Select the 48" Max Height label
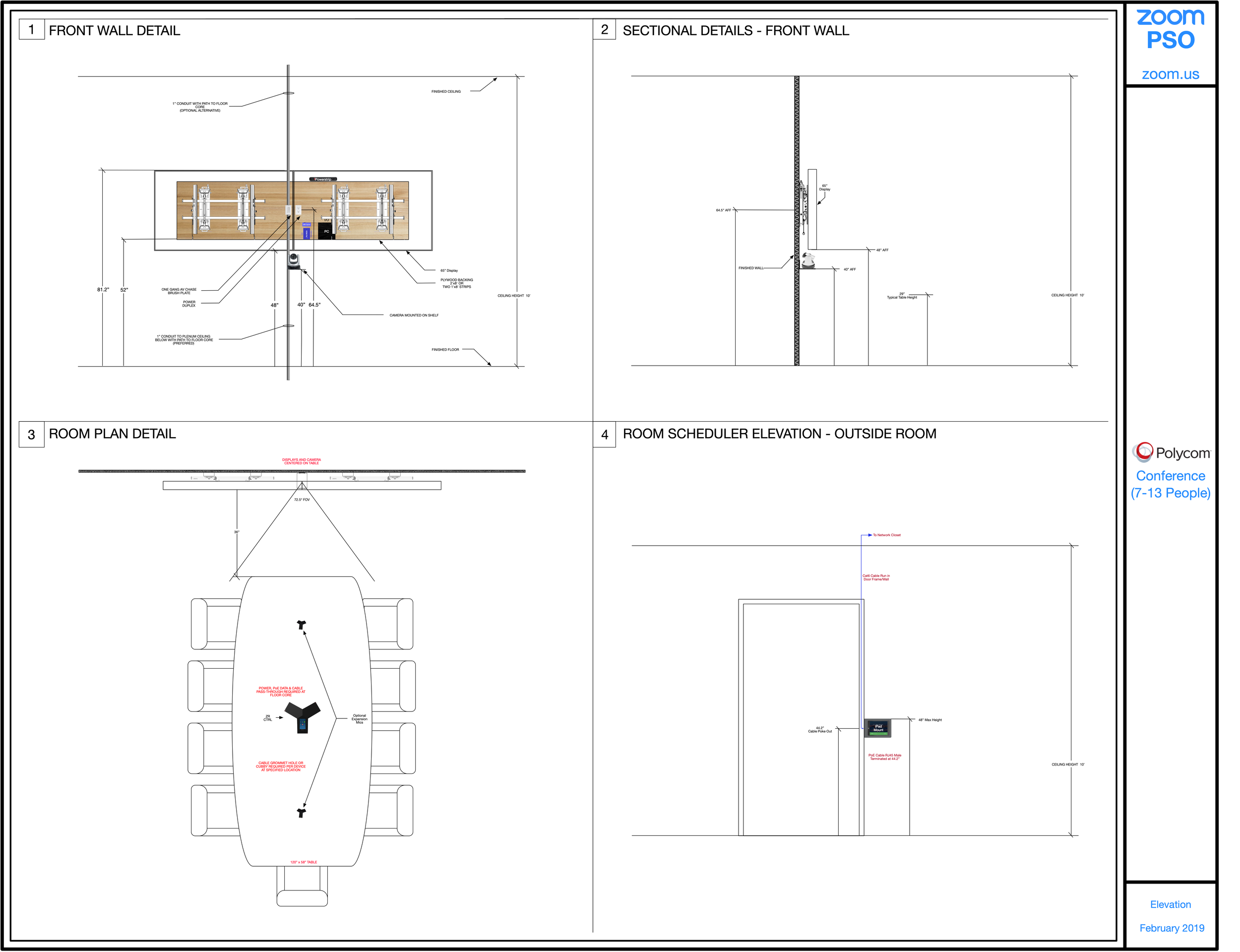This screenshot has width=1240, height=952. pyautogui.click(x=930, y=720)
